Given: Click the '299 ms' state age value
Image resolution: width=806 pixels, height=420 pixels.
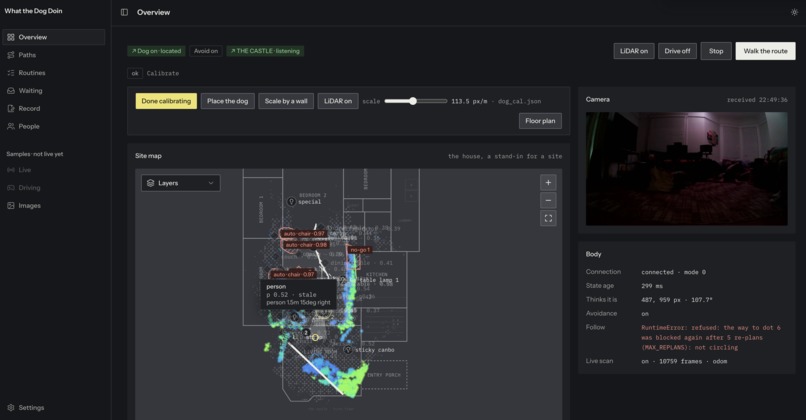Looking at the screenshot, I should pos(652,286).
